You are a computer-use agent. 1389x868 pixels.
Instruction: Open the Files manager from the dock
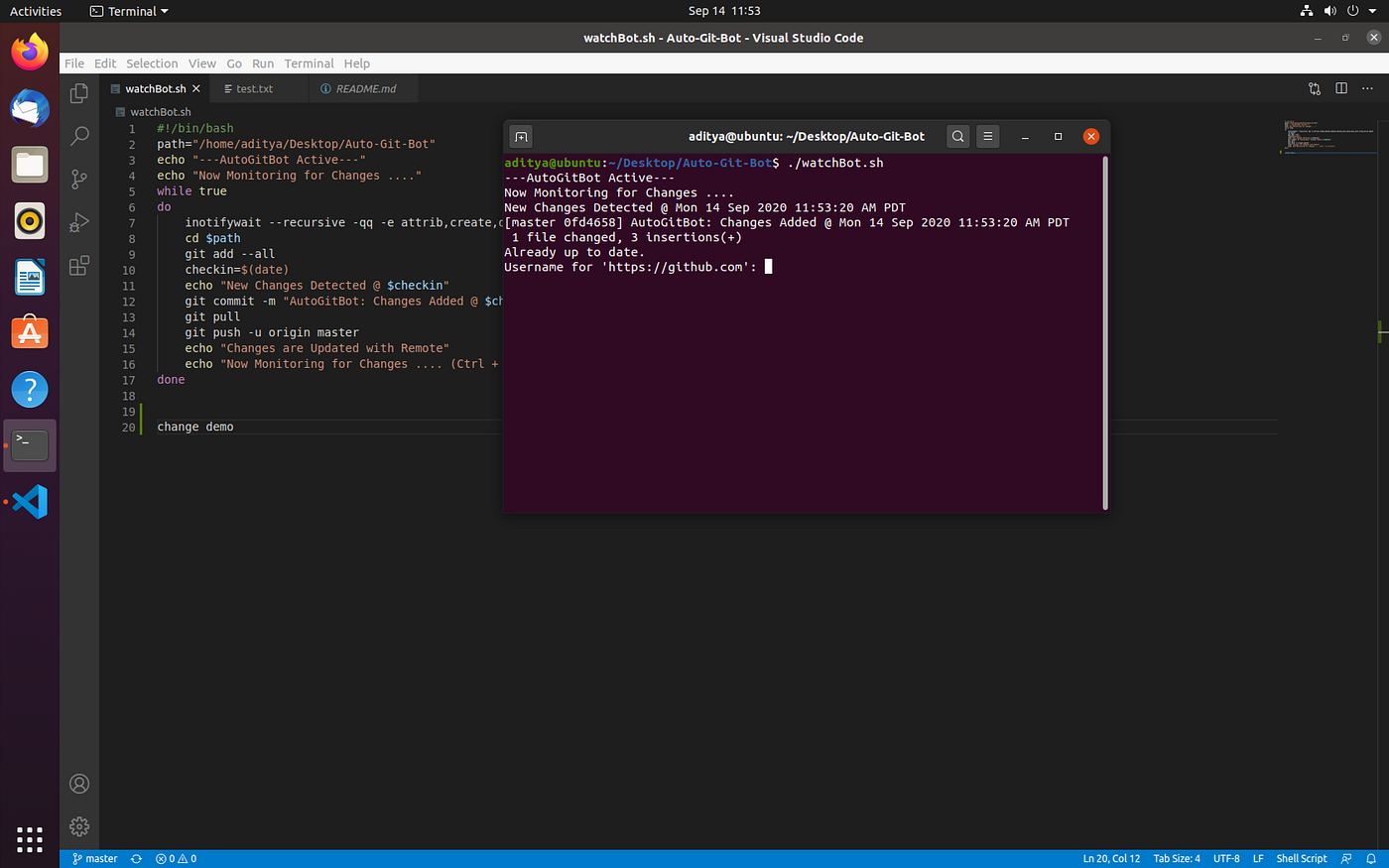30,164
